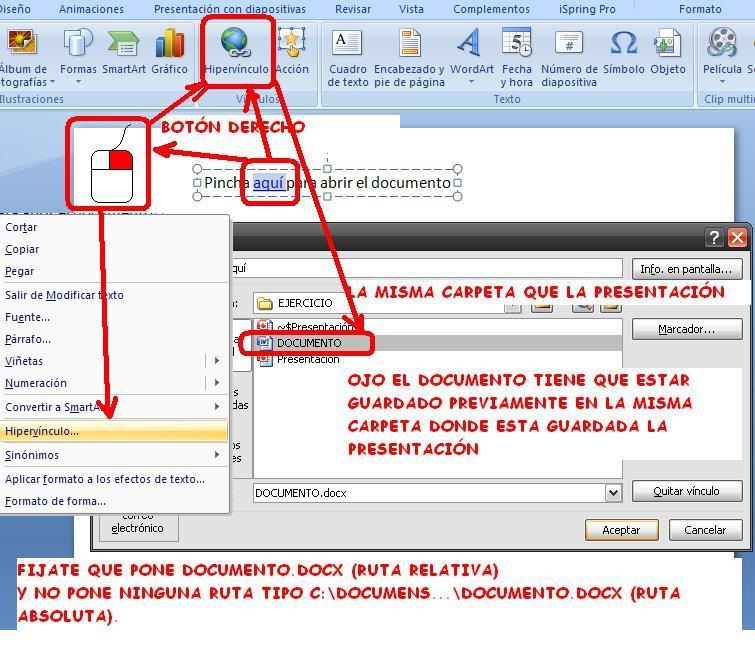
Task: Select the correo electrónico link option
Action: 138,528
